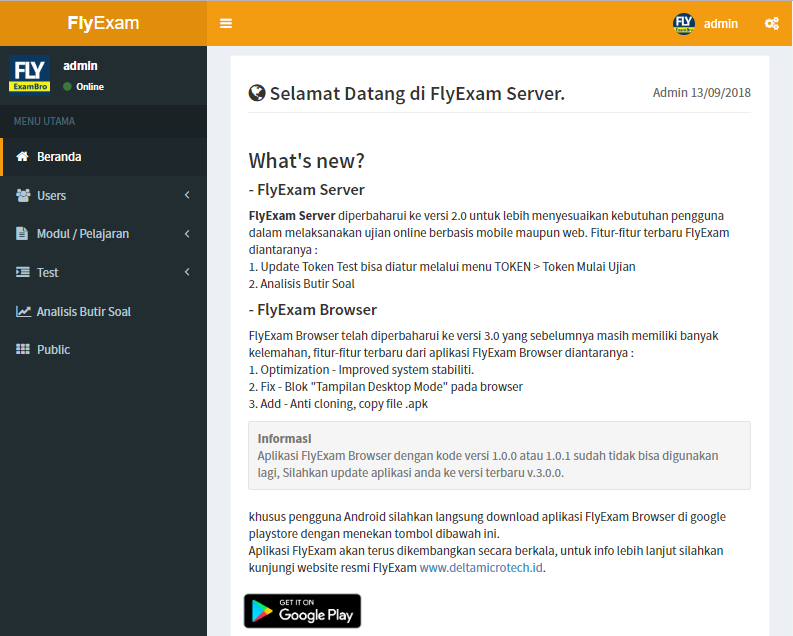Open the Beranda menu item
The height and width of the screenshot is (636, 793).
tap(103, 157)
